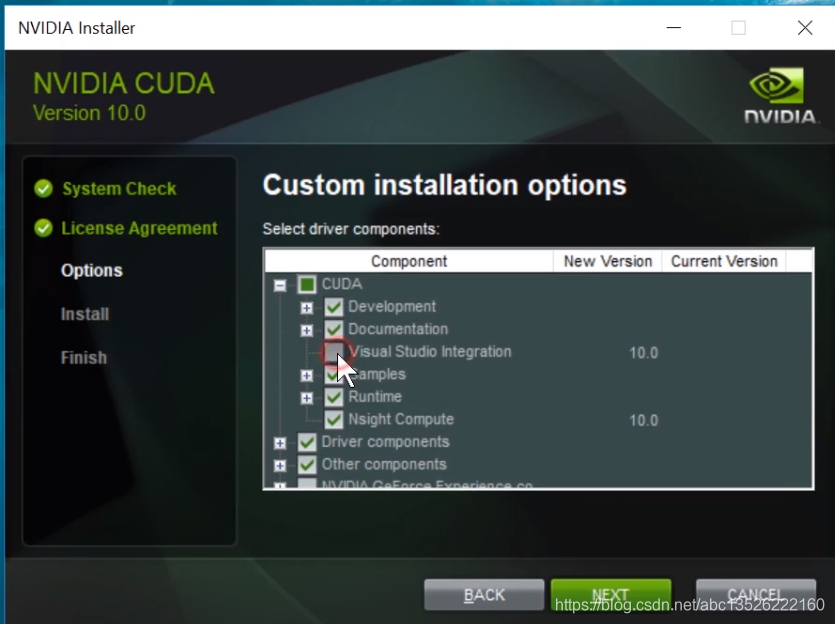This screenshot has width=835, height=624.
Task: Select the Finish step
Action: point(84,358)
